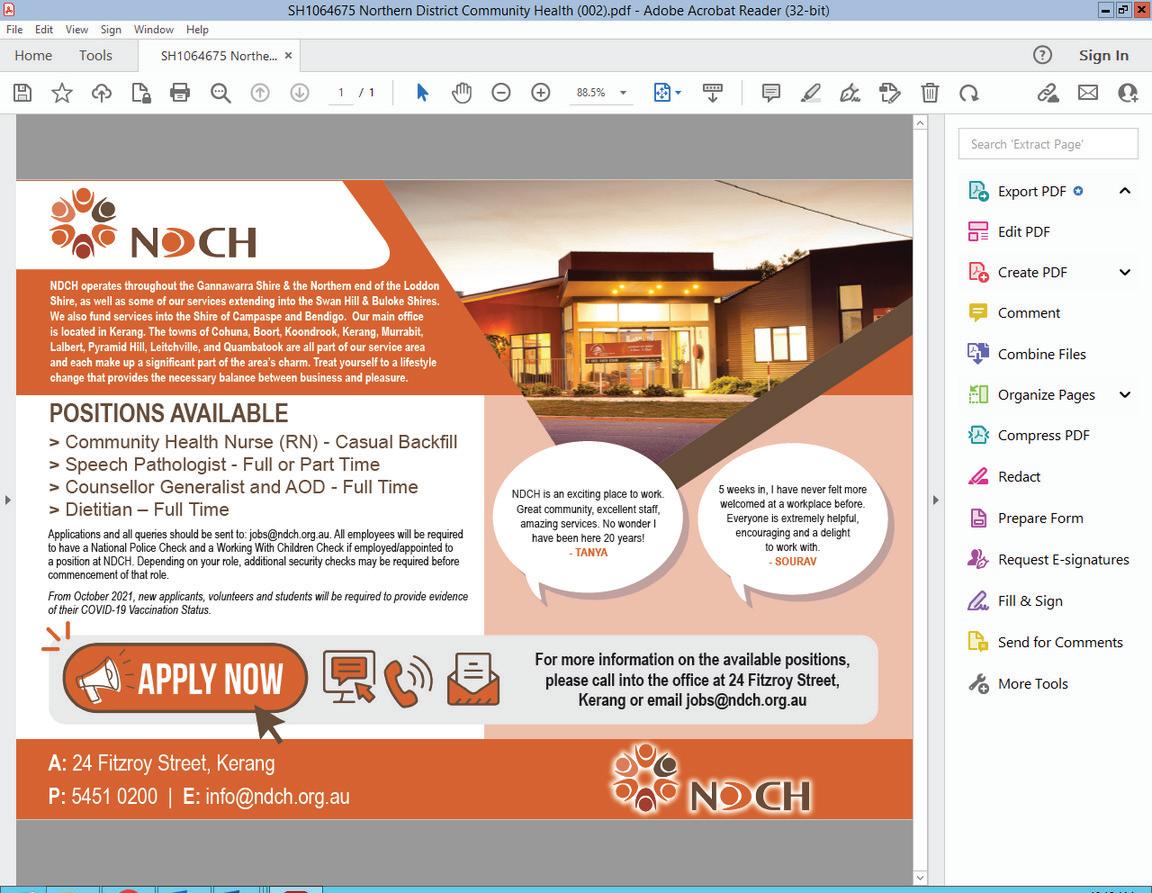Viewport: 1152px width, 893px height.
Task: Open the Combine Files tool
Action: click(x=1041, y=354)
